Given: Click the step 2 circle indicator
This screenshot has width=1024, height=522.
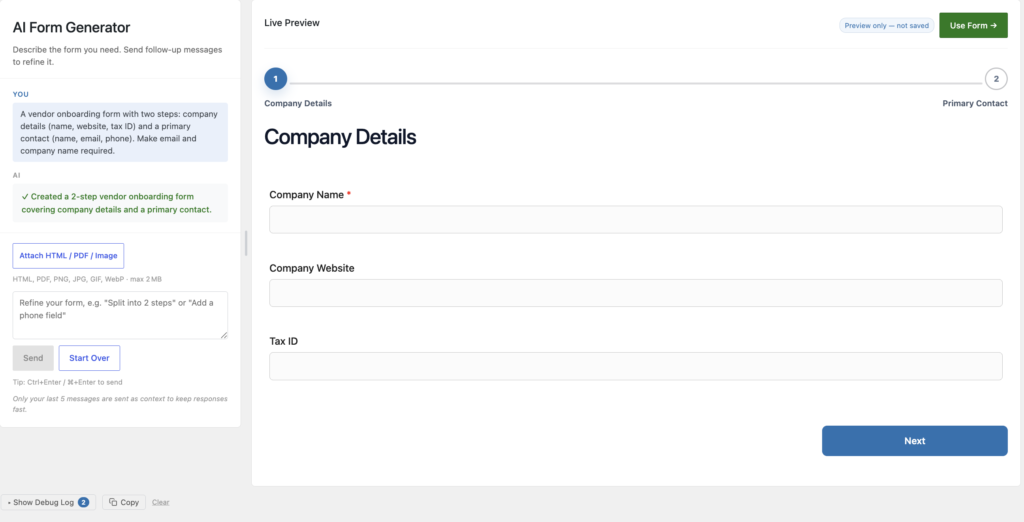Looking at the screenshot, I should (996, 79).
